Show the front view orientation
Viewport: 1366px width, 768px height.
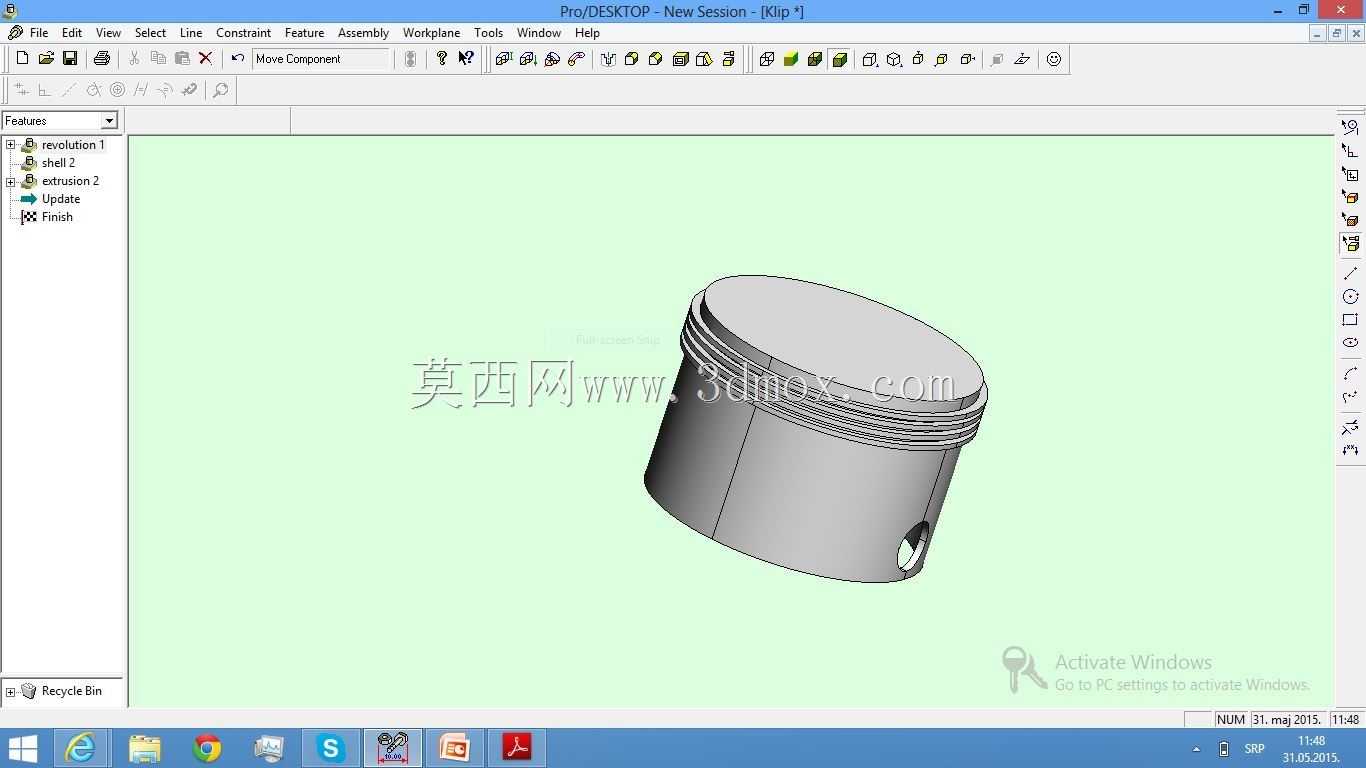[942, 59]
